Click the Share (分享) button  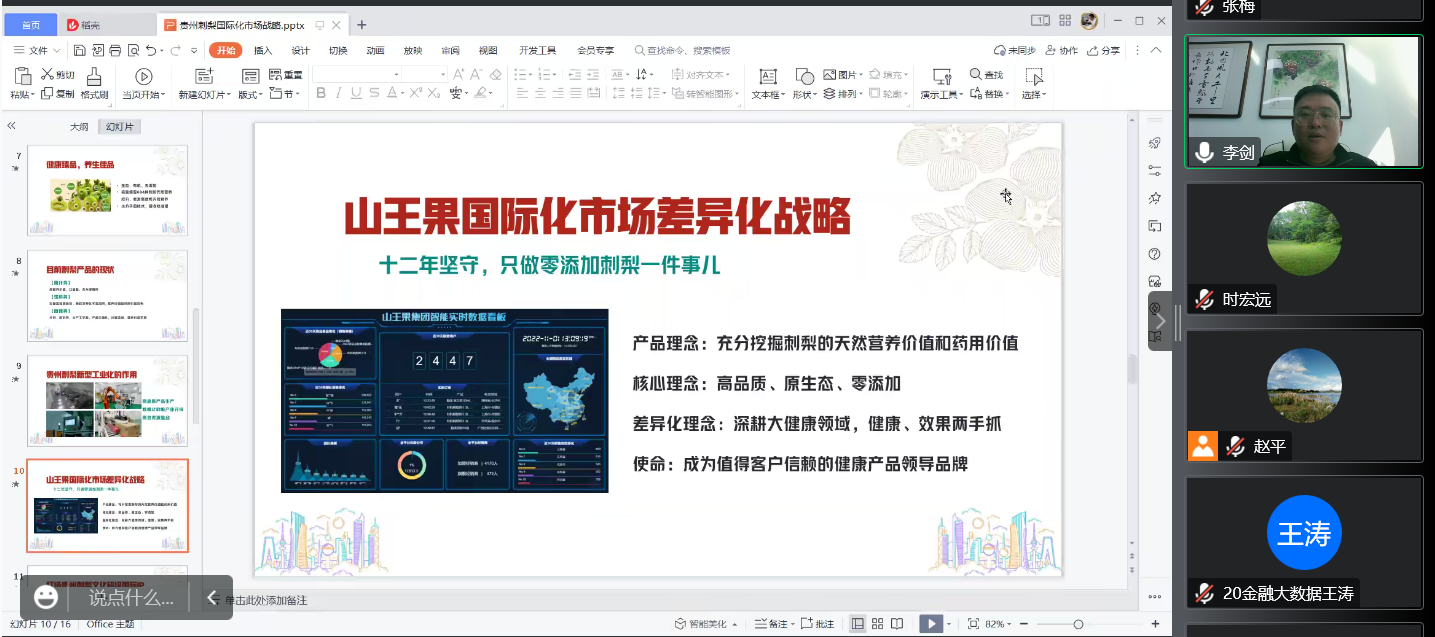click(x=1104, y=50)
